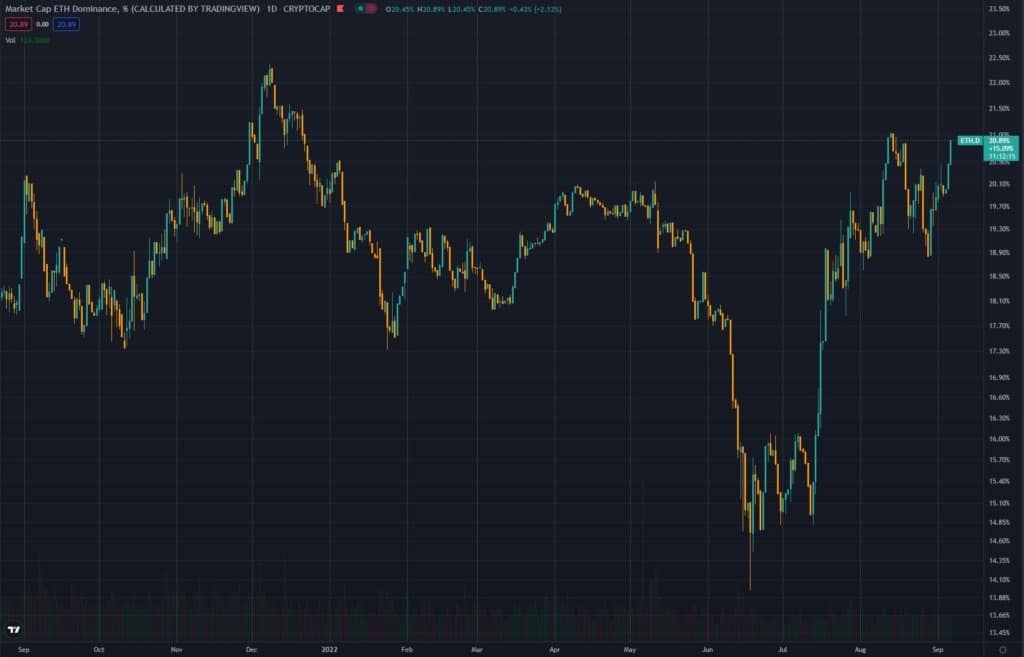This screenshot has width=1024, height=657.
Task: Click the 16.00% price axis label
Action: (x=999, y=439)
